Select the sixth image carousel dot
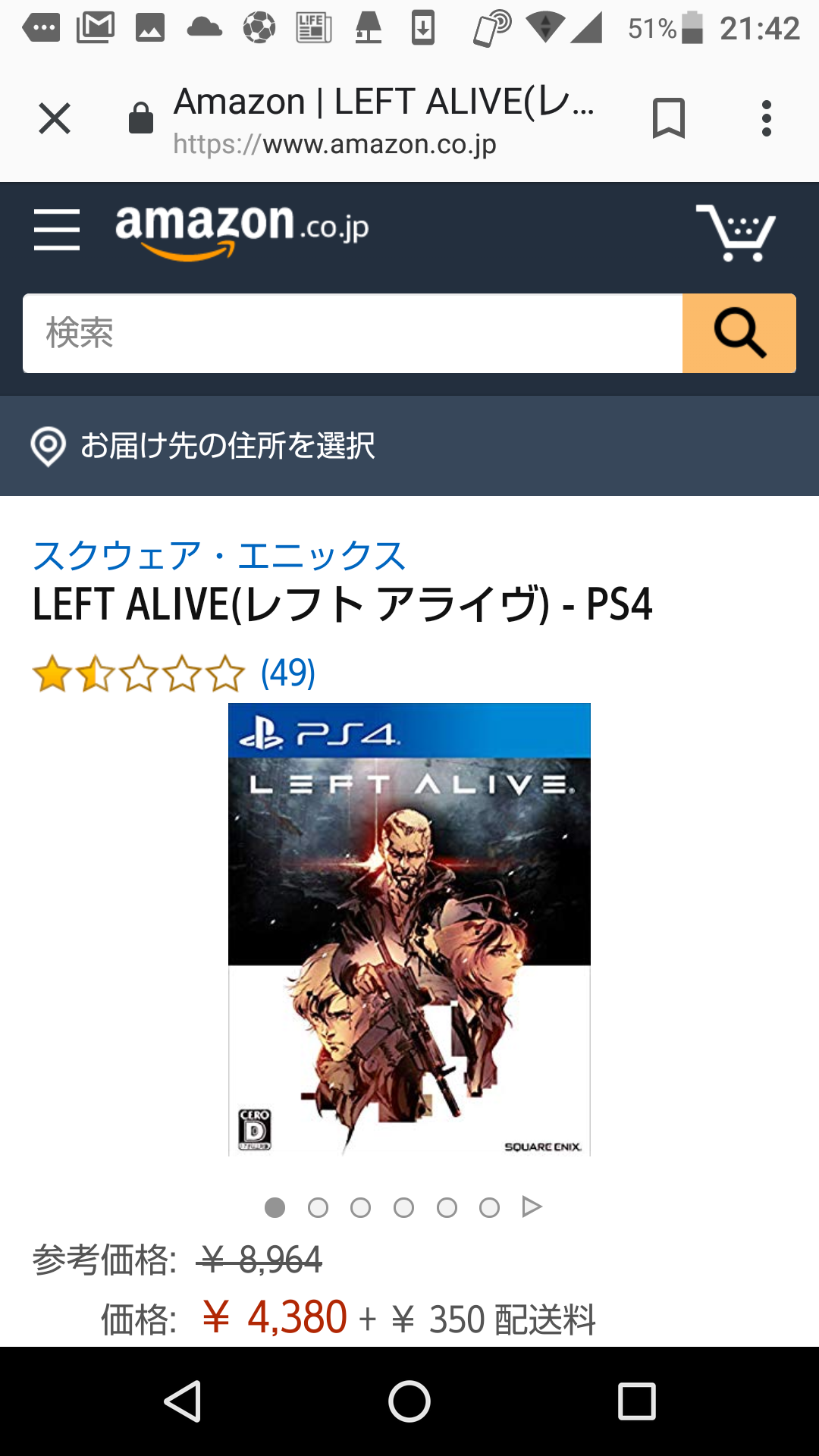This screenshot has width=819, height=1456. pos(489,1207)
